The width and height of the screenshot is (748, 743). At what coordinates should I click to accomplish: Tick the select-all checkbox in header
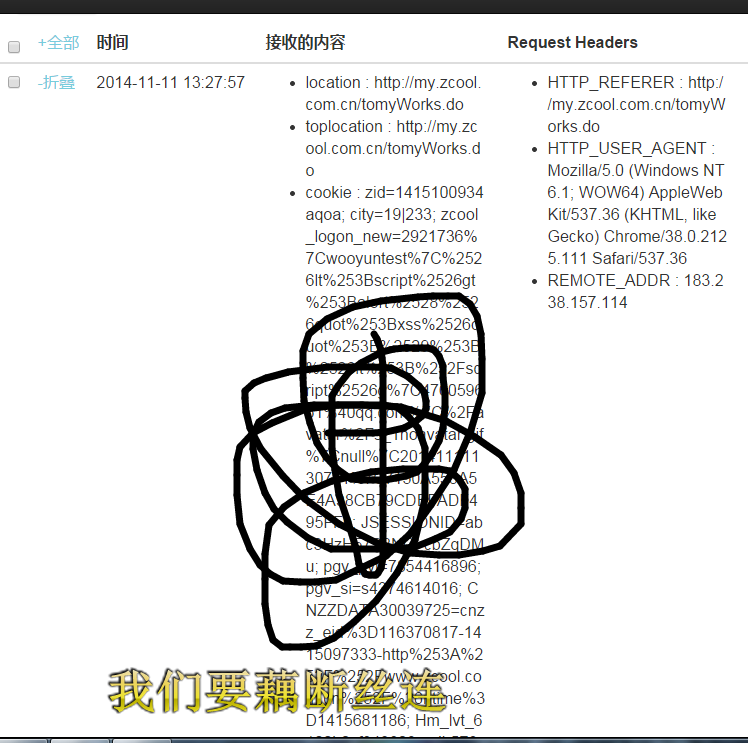tap(14, 47)
